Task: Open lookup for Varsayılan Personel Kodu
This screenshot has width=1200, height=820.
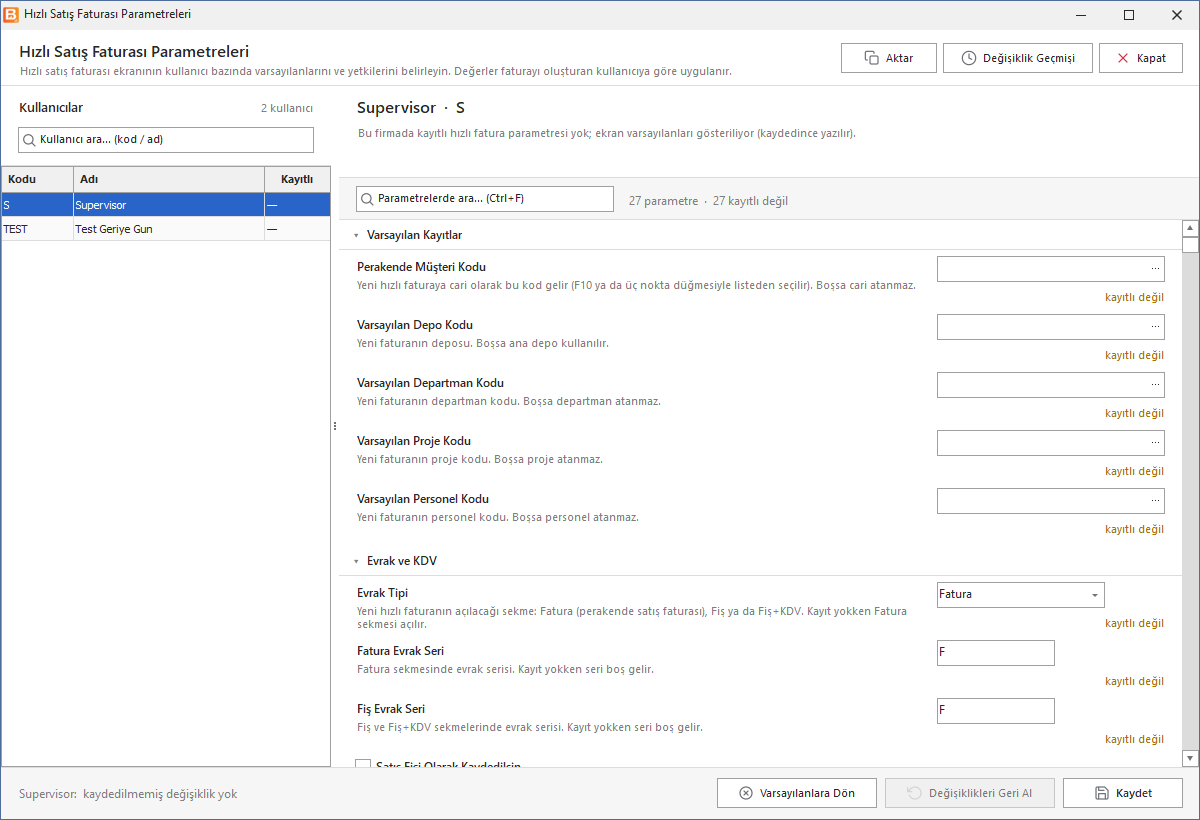Action: (1156, 501)
